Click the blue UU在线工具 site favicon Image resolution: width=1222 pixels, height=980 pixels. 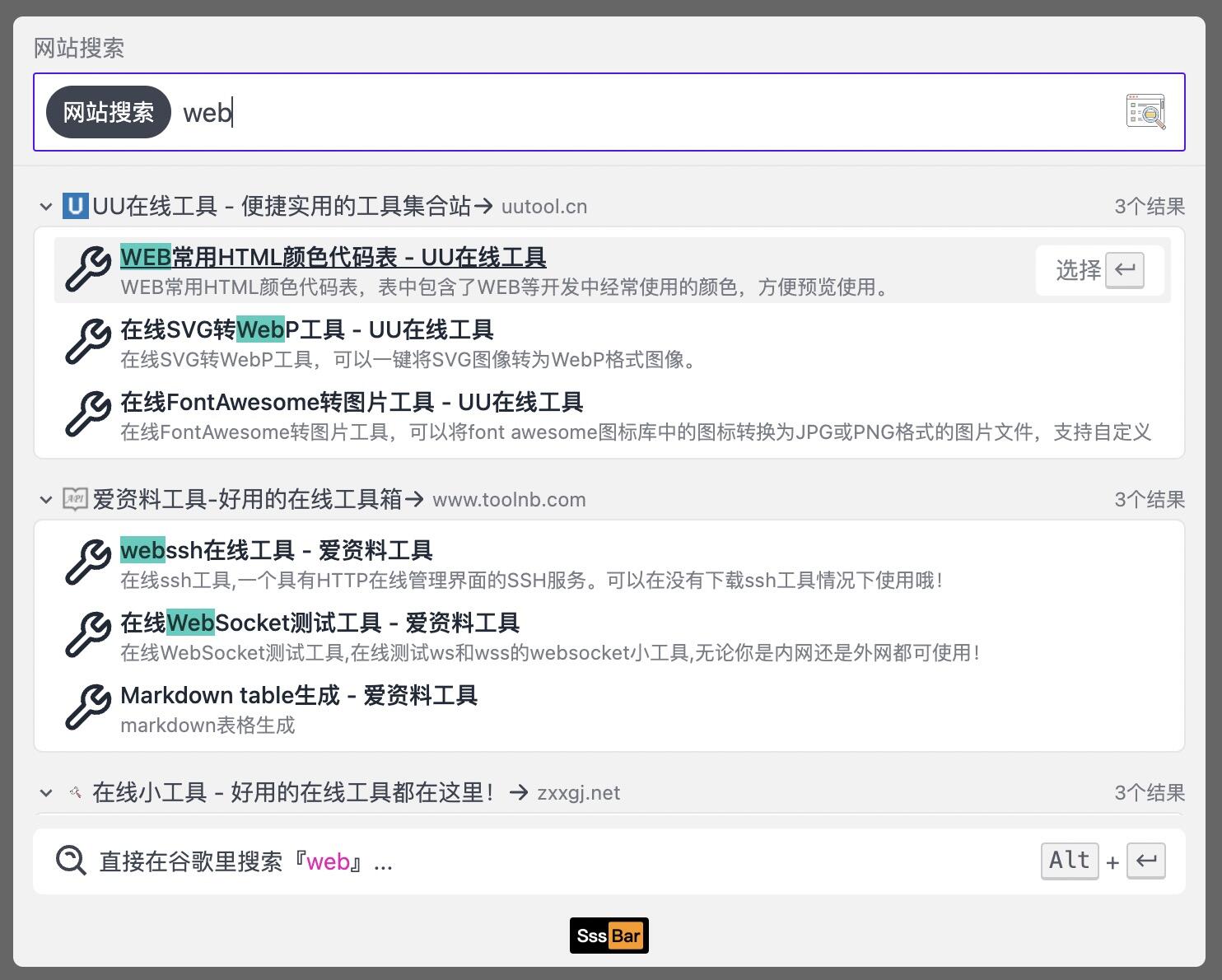[75, 206]
